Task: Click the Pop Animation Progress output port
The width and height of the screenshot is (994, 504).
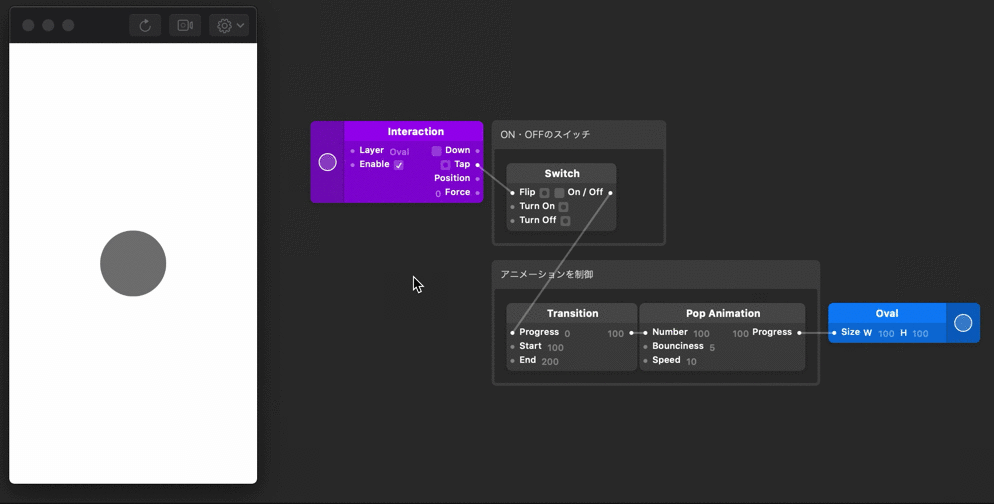Action: point(799,333)
